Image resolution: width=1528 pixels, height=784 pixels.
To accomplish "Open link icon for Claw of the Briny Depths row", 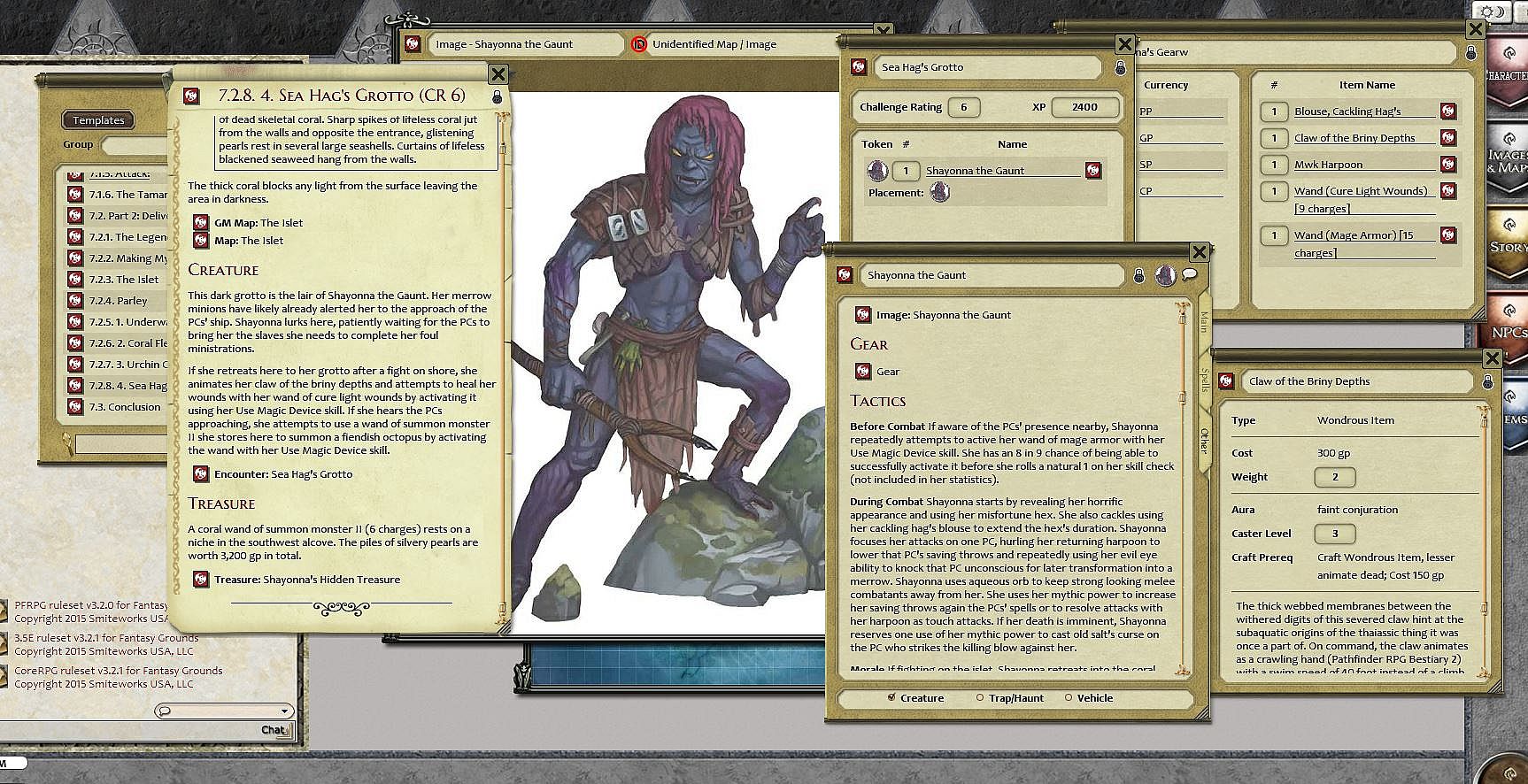I will pos(1448,138).
